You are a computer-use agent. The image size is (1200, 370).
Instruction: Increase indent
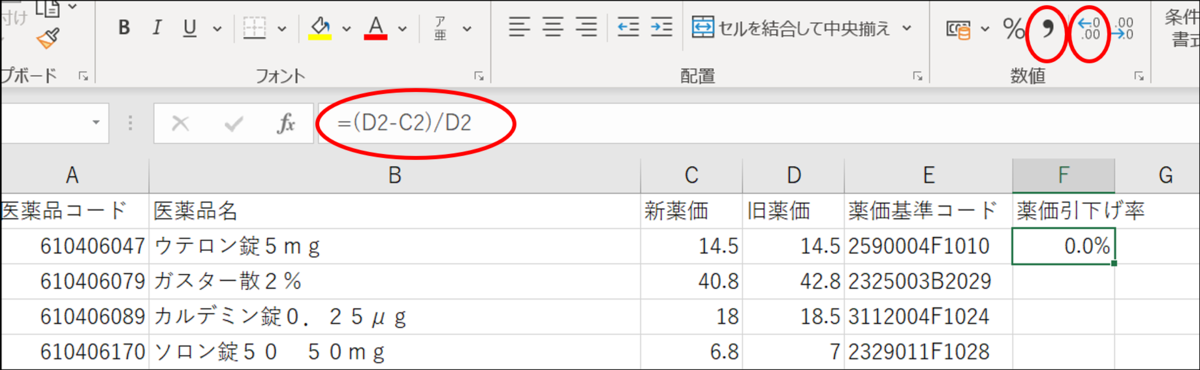pos(662,27)
